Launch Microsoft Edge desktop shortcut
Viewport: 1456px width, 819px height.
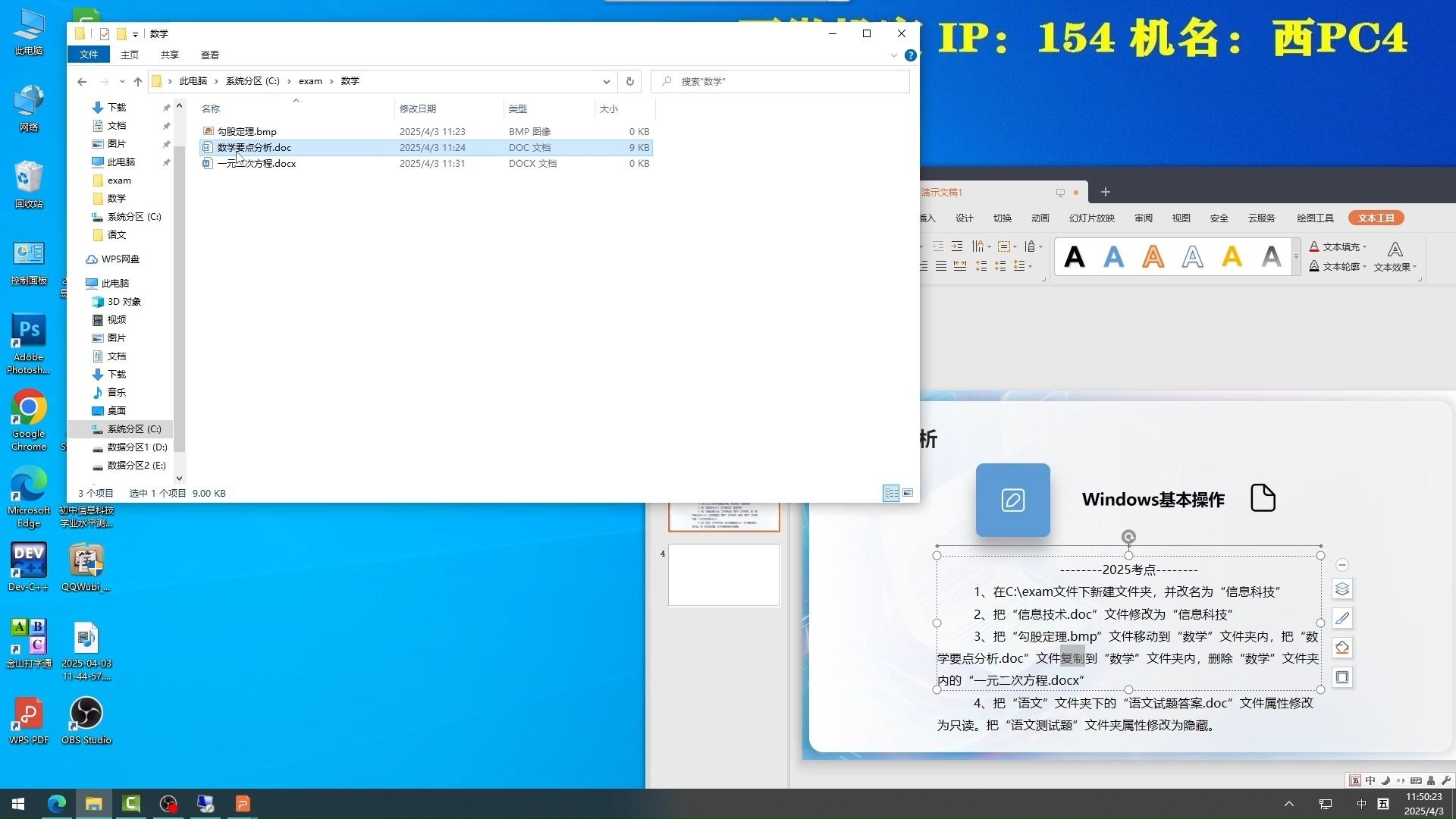[29, 497]
